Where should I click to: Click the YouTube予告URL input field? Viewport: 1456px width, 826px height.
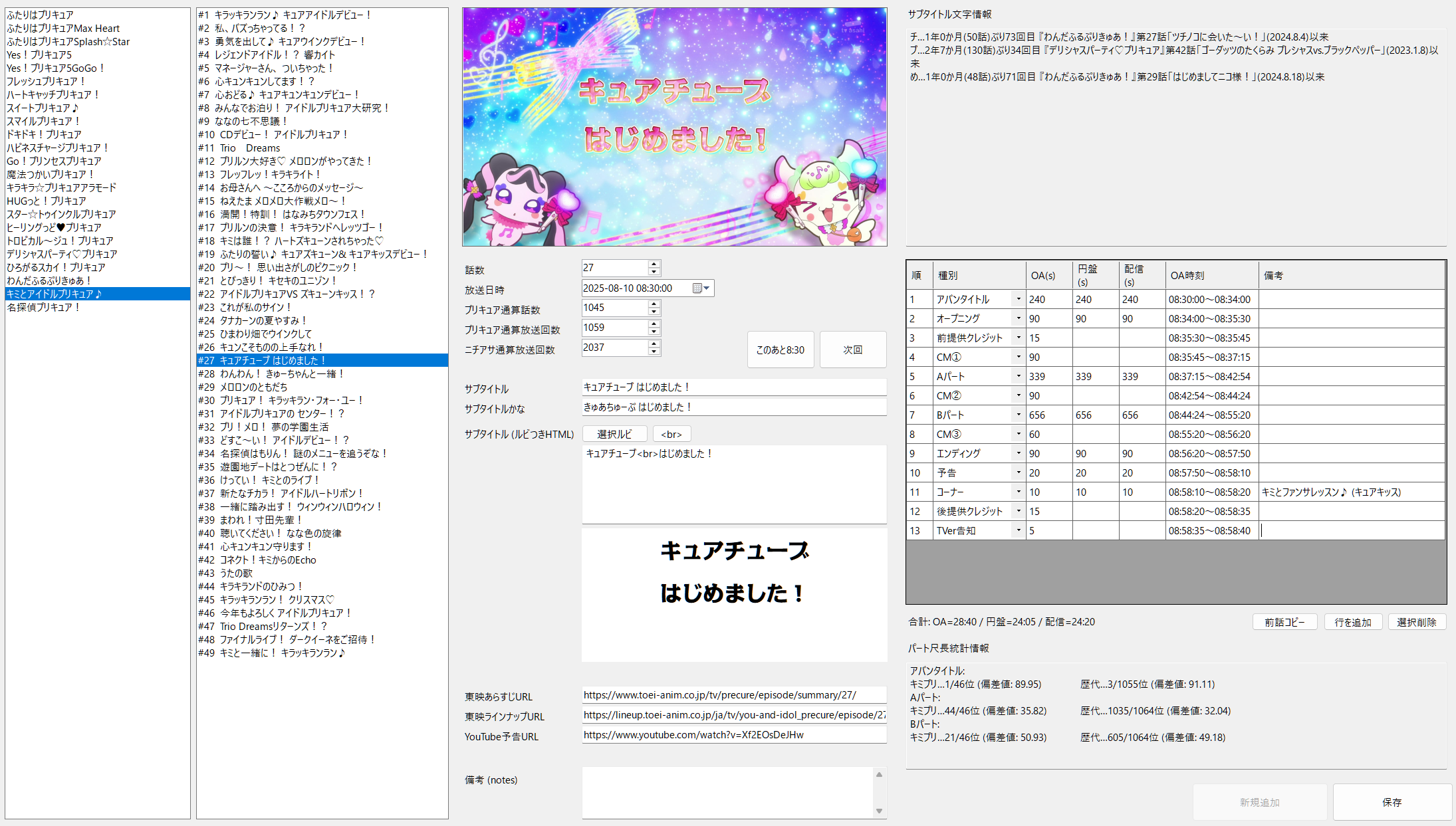tap(733, 735)
